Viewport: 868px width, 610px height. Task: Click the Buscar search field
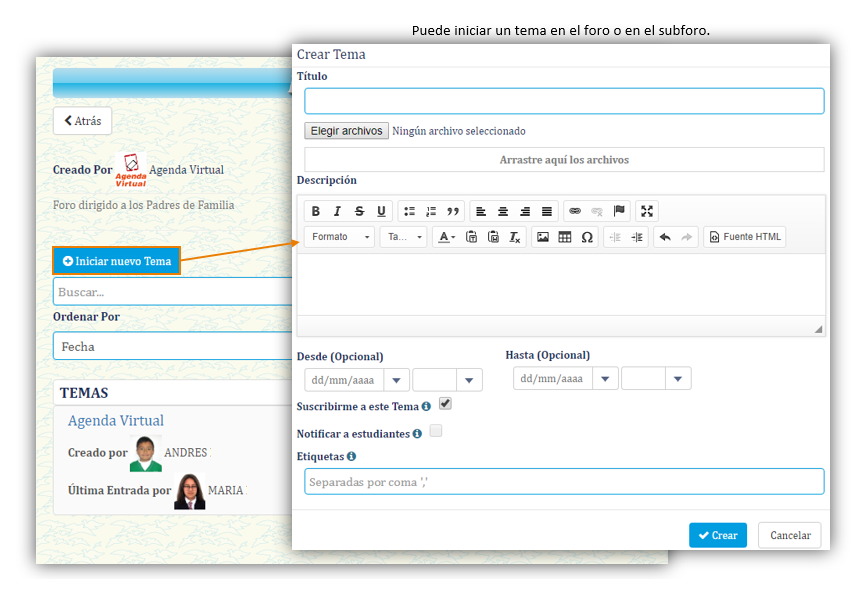click(173, 292)
